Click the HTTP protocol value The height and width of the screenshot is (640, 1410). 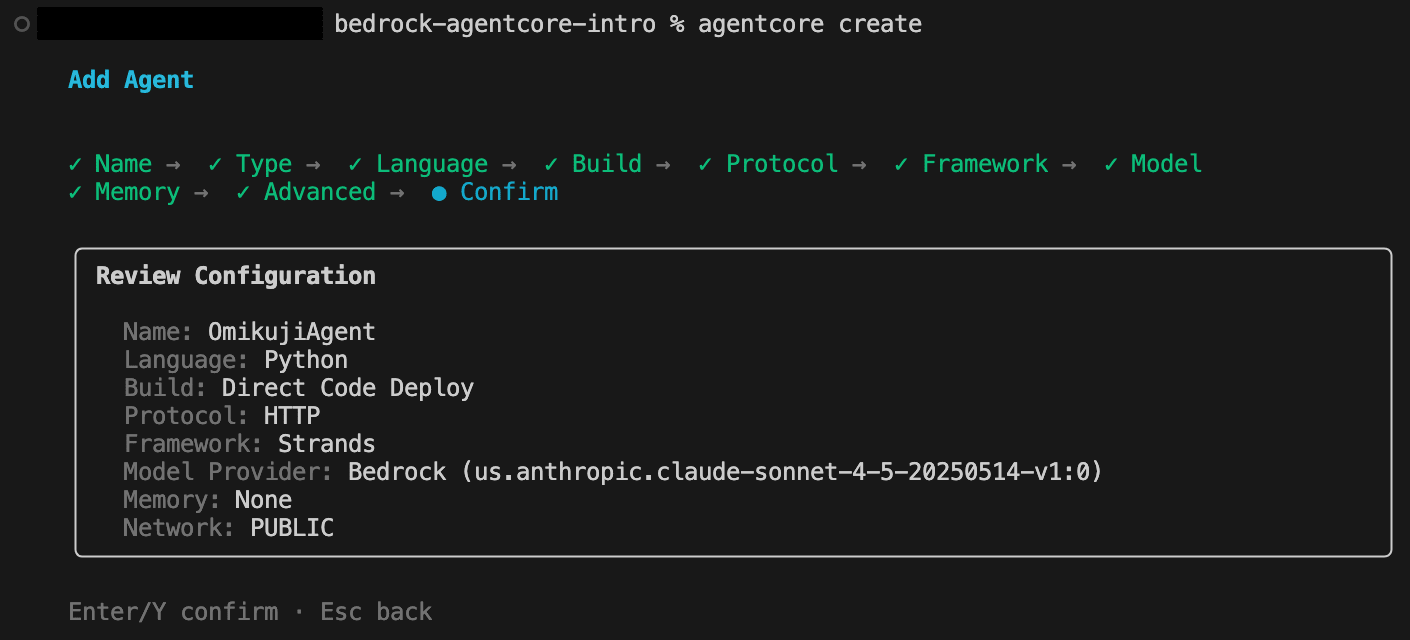click(x=292, y=416)
